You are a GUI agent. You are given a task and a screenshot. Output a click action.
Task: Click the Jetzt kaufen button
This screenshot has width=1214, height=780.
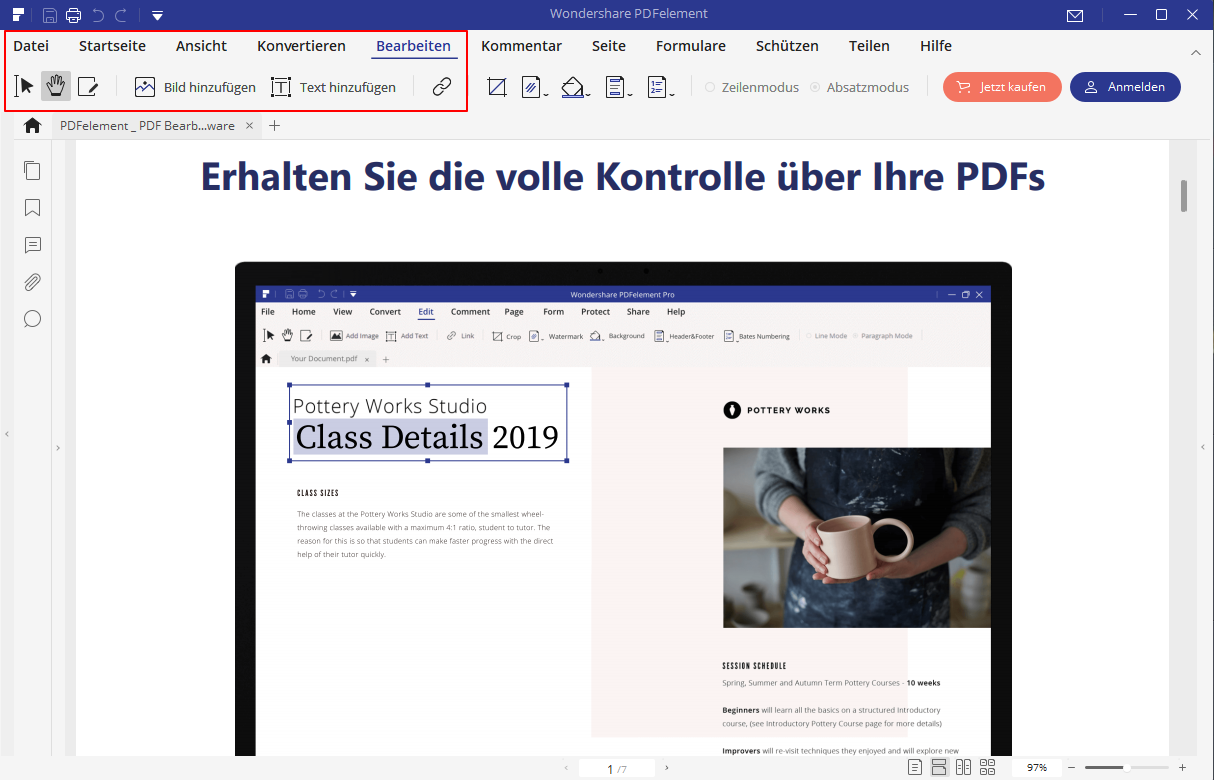coord(1001,87)
